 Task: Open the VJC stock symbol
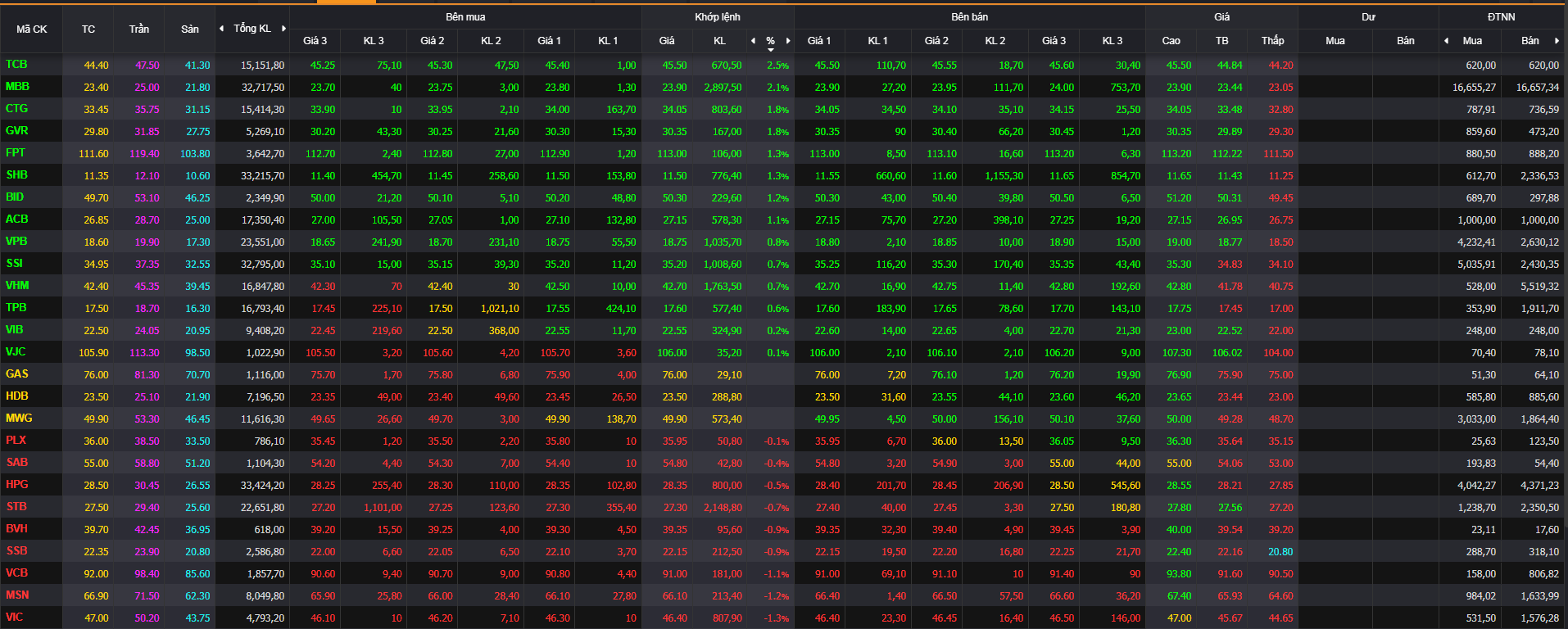pos(16,352)
